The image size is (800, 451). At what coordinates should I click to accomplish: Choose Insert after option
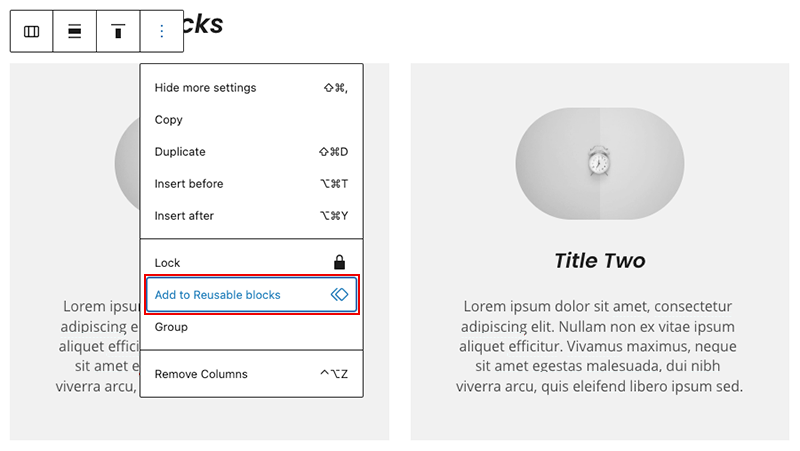[252, 216]
